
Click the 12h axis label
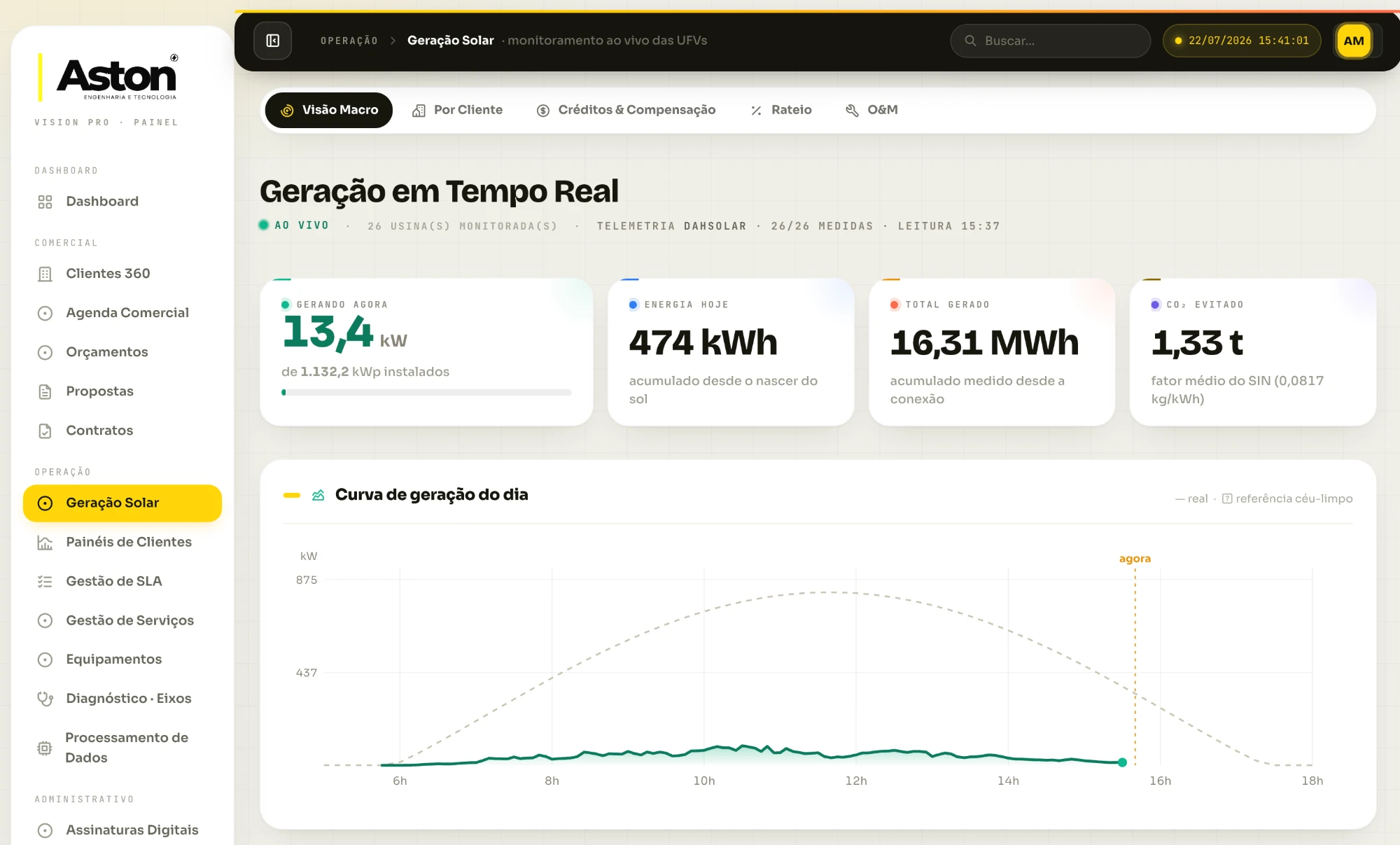tap(856, 781)
